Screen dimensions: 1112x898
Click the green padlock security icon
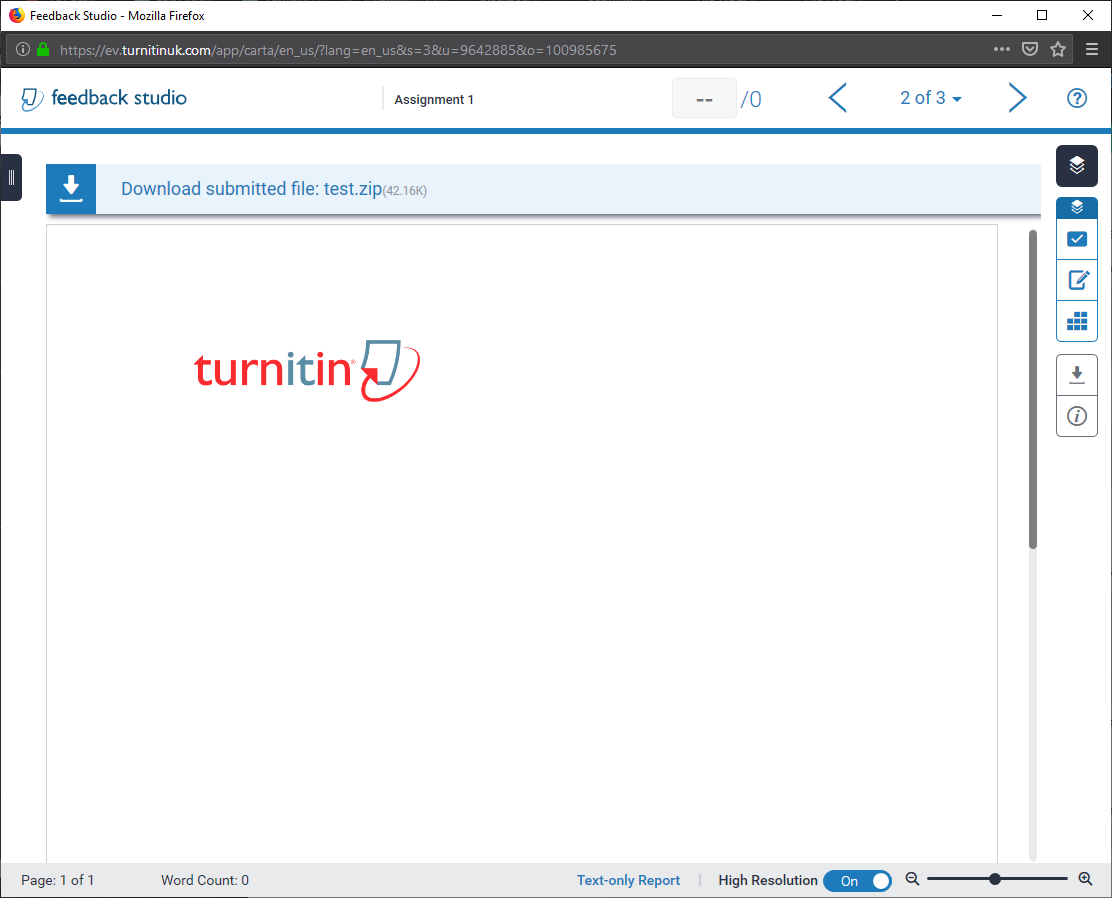coord(43,50)
